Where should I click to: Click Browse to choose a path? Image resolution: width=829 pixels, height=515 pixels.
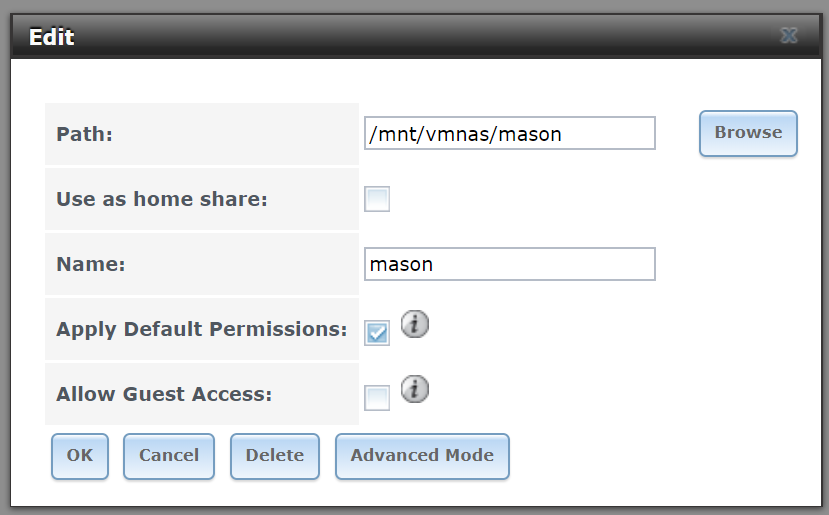pyautogui.click(x=748, y=133)
